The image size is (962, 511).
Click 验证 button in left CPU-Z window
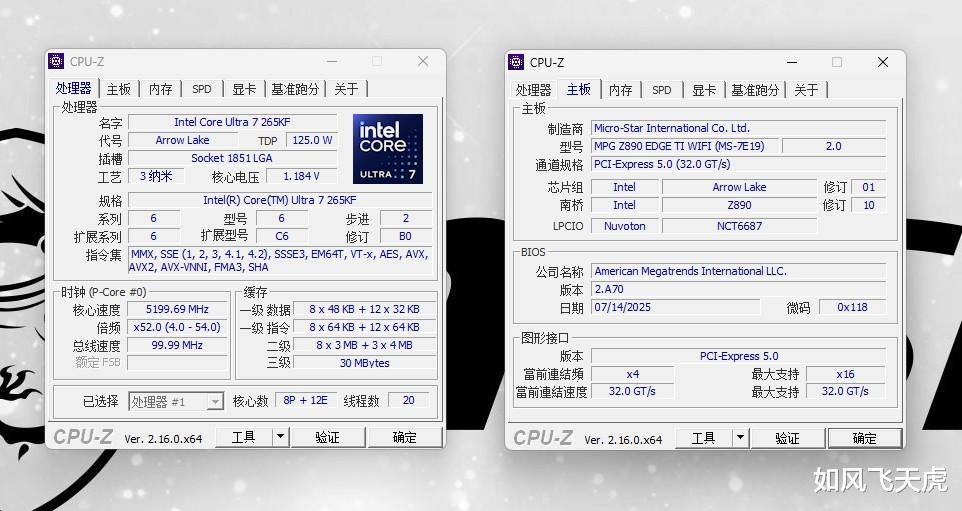[328, 437]
